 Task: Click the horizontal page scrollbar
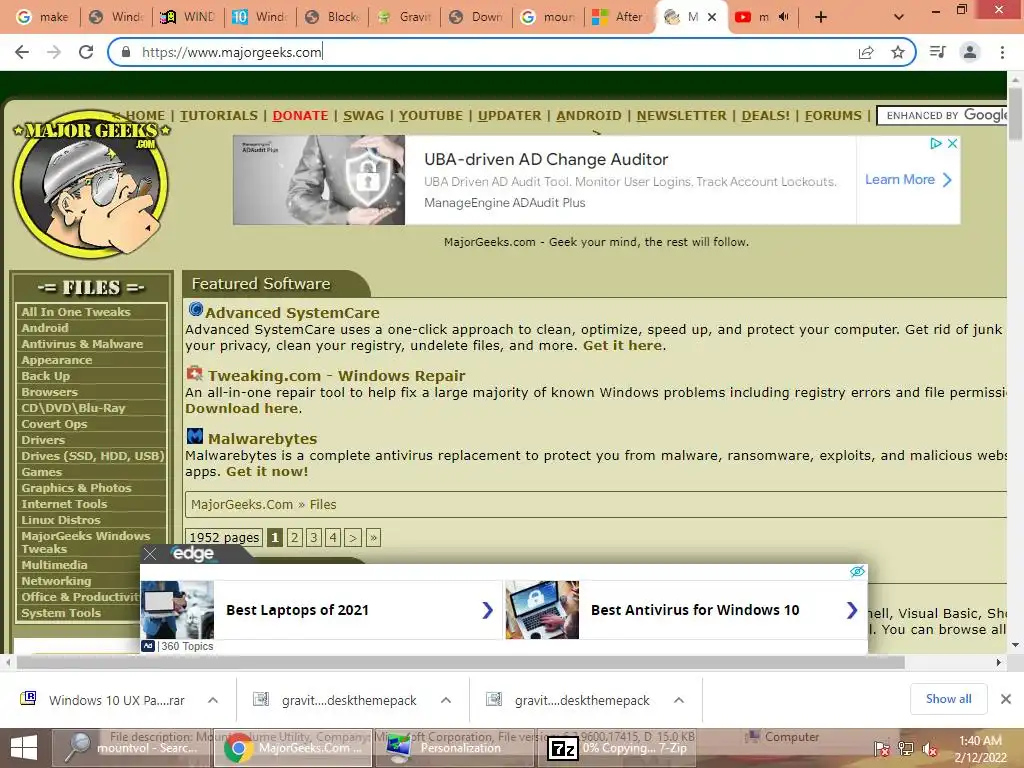coord(460,662)
